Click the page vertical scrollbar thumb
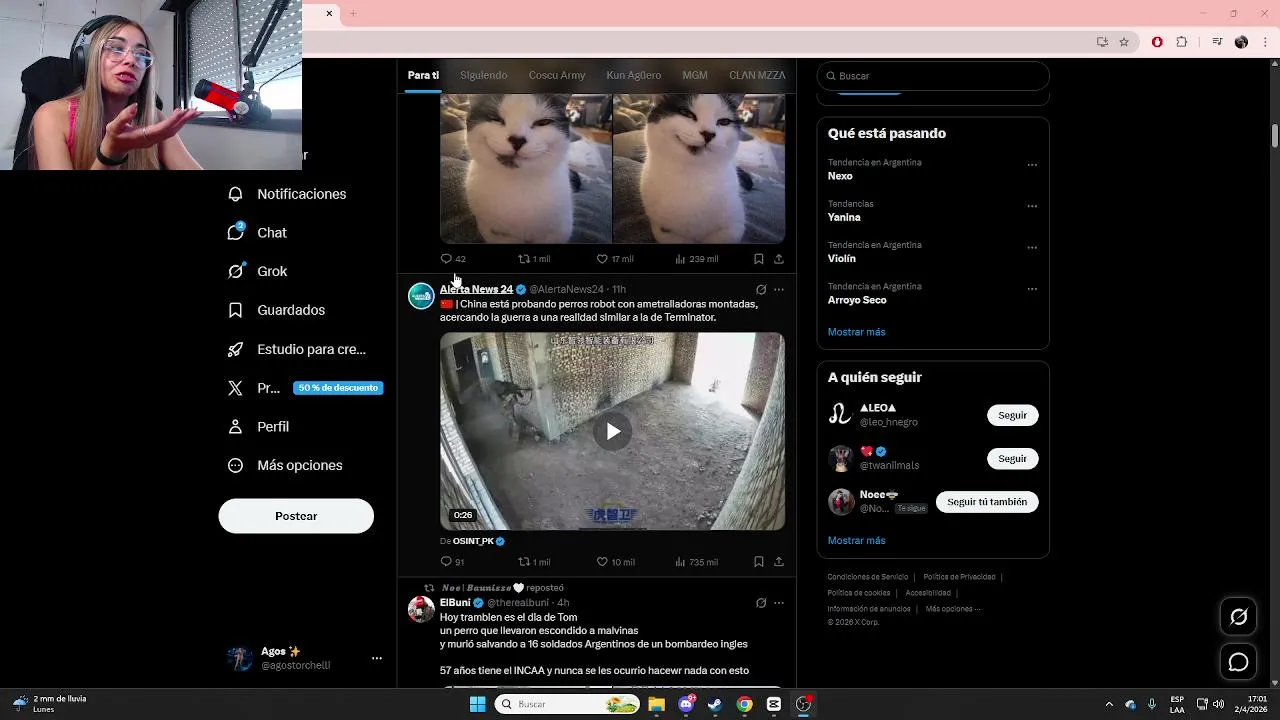1280x720 pixels. (1275, 137)
